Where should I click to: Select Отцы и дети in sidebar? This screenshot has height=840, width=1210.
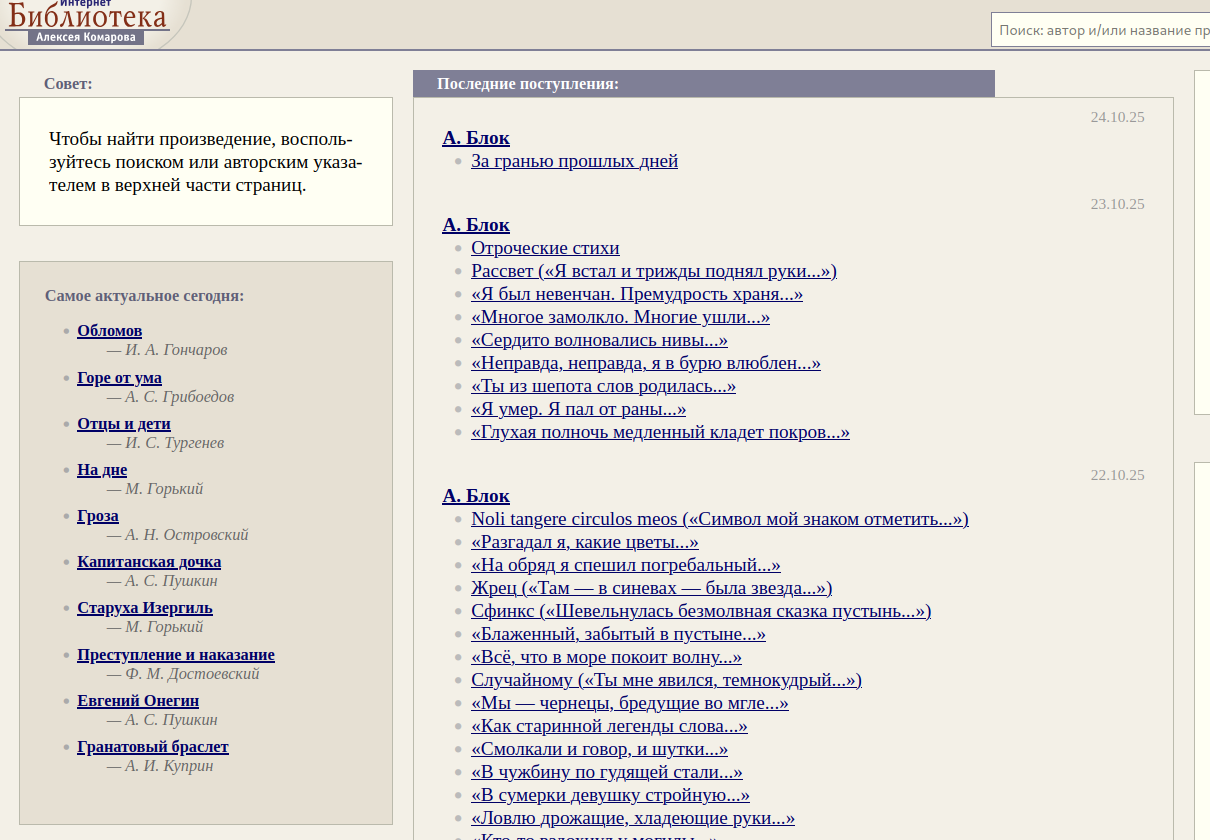tap(124, 424)
